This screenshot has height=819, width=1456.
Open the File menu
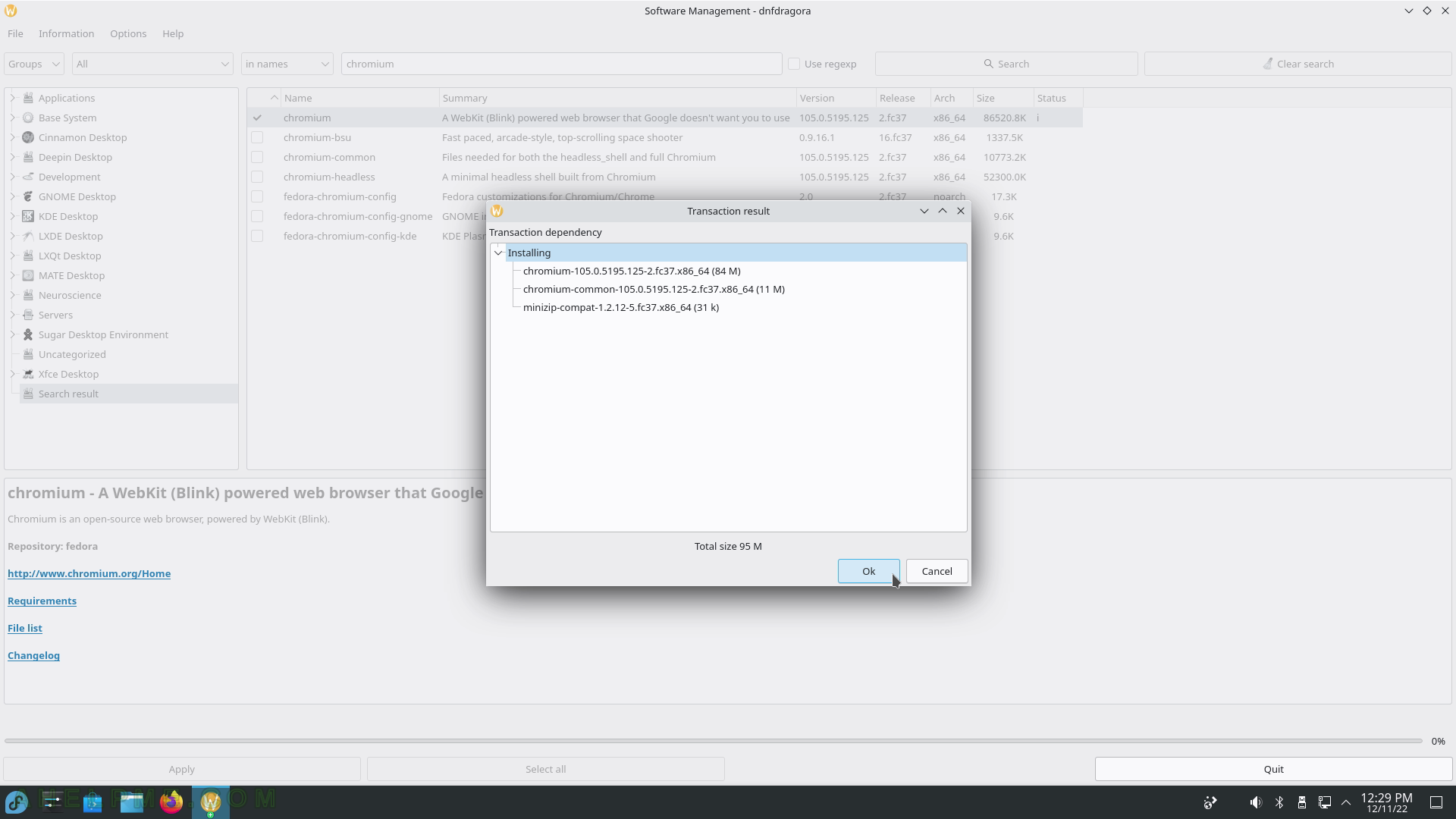[15, 33]
